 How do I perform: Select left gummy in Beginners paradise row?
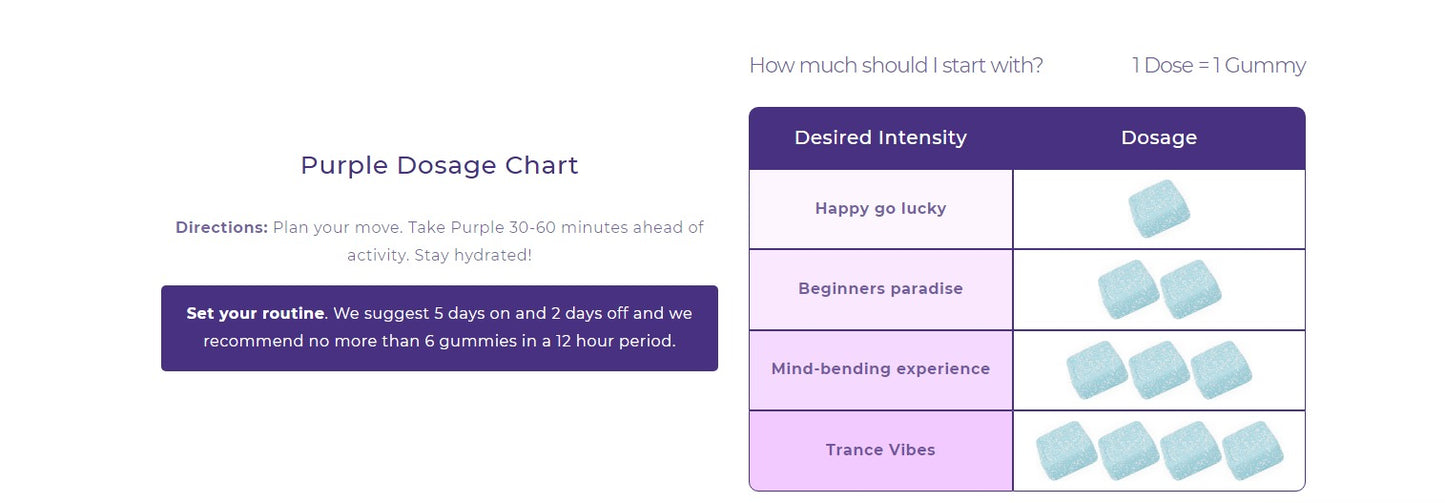coord(1128,289)
